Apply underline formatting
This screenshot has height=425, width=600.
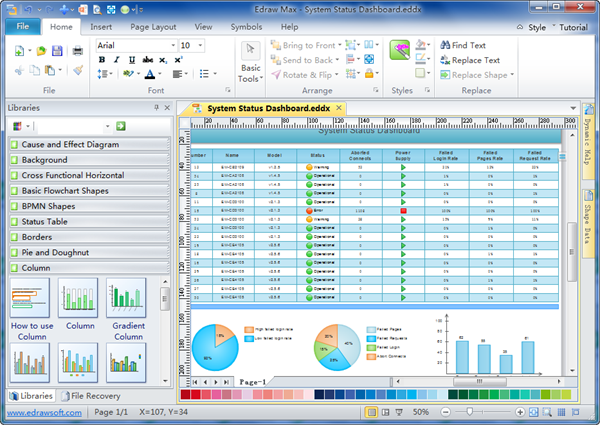coord(131,60)
